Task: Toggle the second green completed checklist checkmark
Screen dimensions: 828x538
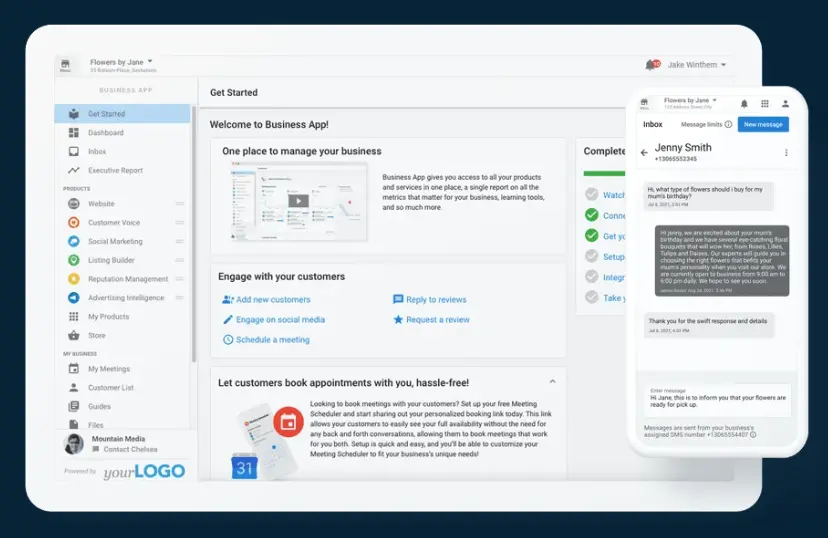Action: tap(592, 236)
